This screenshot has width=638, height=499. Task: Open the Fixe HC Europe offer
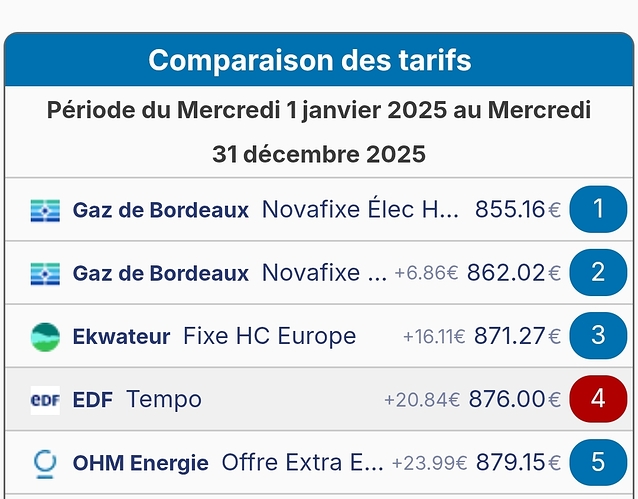click(269, 336)
